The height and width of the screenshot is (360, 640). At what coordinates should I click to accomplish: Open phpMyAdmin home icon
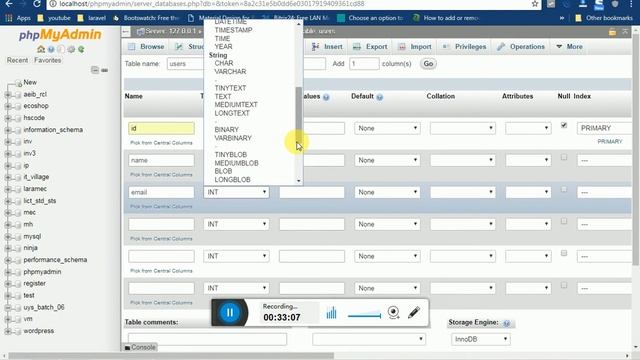41,49
